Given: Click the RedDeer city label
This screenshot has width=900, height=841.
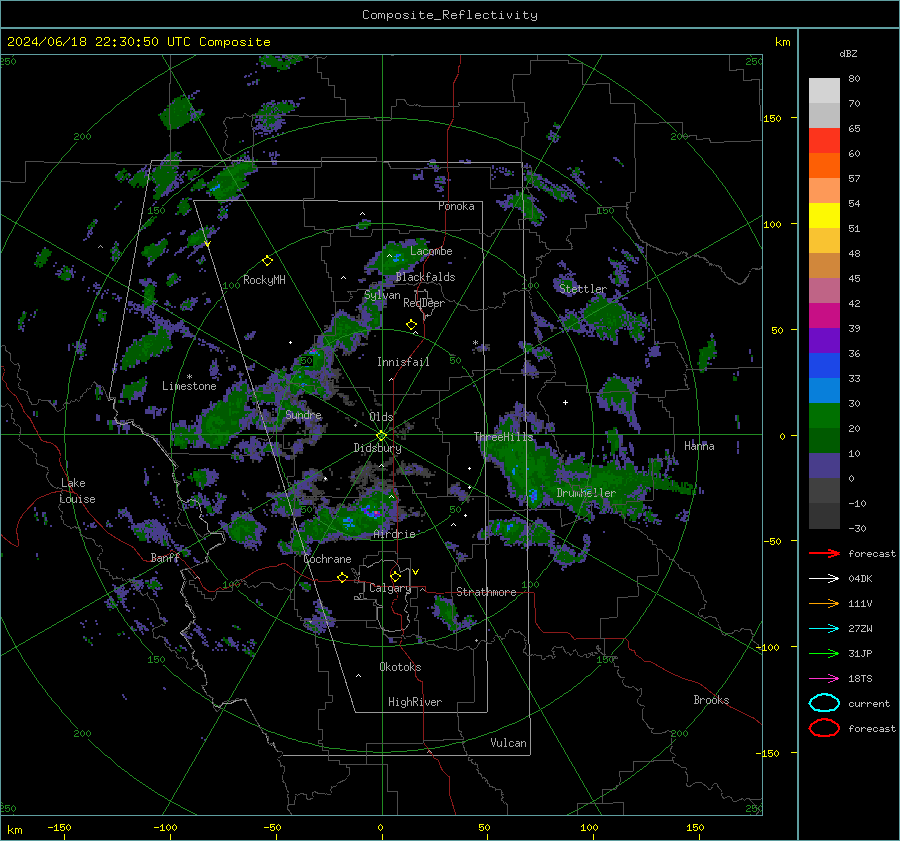Looking at the screenshot, I should (424, 303).
